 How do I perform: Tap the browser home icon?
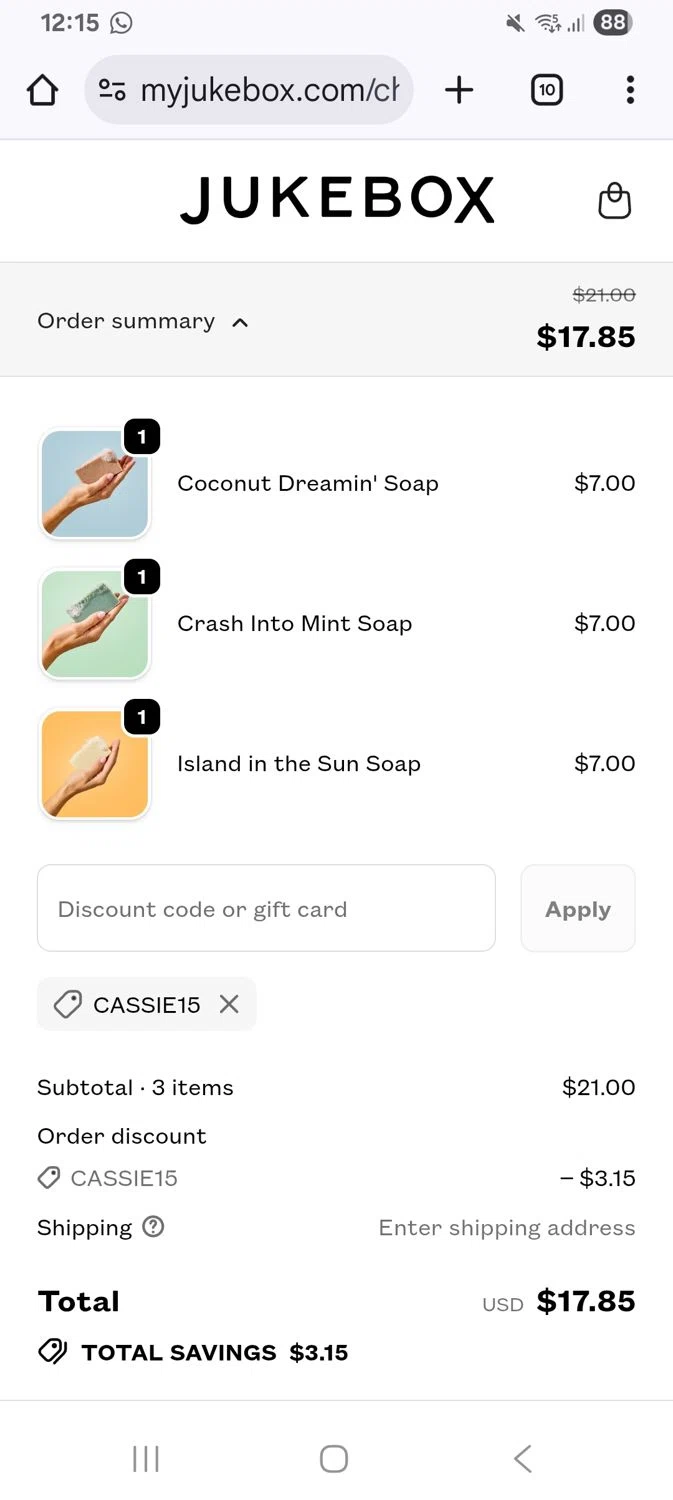[x=43, y=91]
